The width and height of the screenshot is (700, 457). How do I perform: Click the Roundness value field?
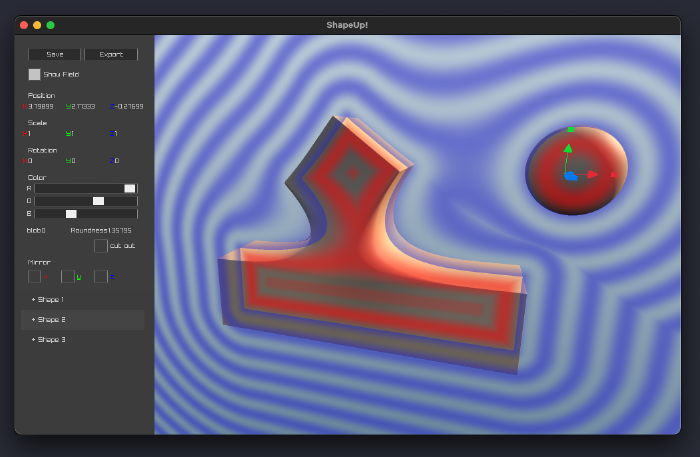pos(101,231)
